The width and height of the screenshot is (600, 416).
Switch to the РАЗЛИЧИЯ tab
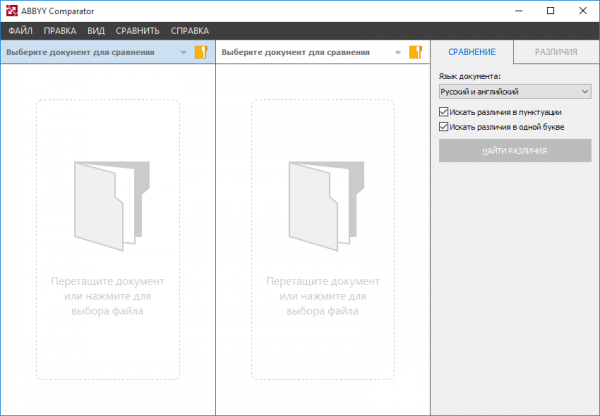(x=556, y=52)
